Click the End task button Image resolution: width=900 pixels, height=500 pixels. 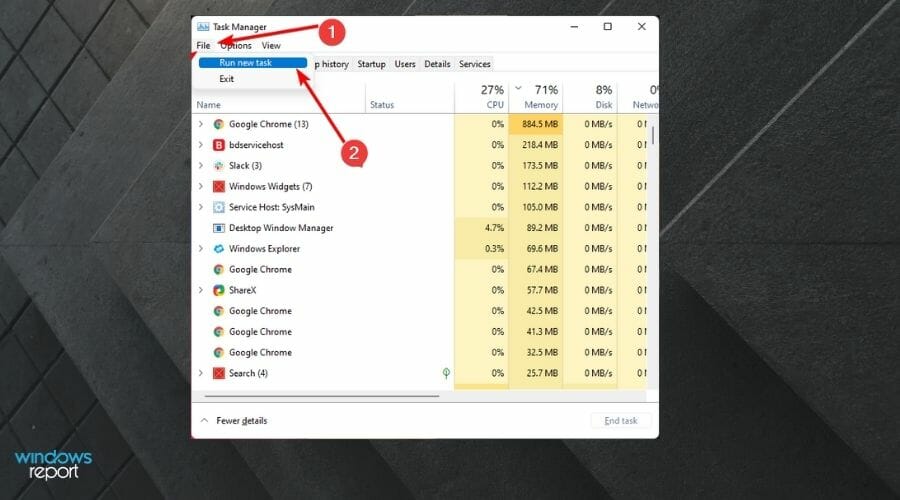[x=621, y=421]
